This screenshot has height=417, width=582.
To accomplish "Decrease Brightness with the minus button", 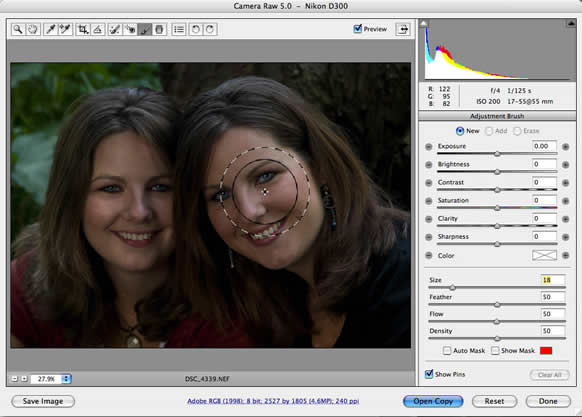I will tap(429, 164).
